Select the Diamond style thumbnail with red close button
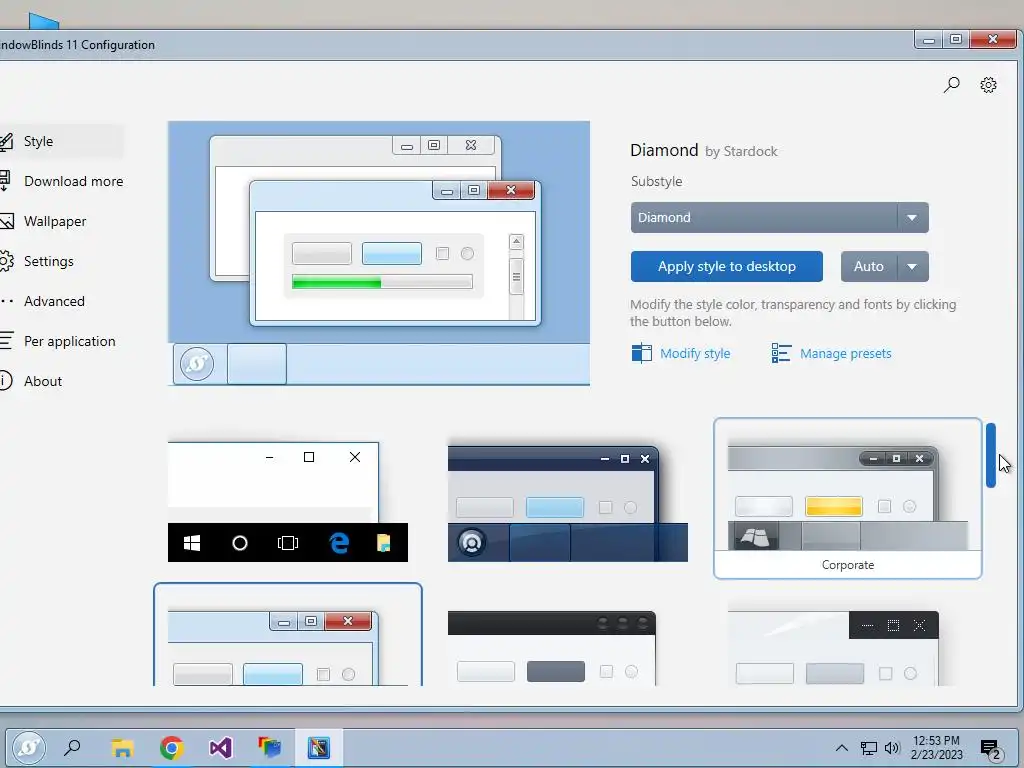This screenshot has width=1024, height=768. [288, 635]
